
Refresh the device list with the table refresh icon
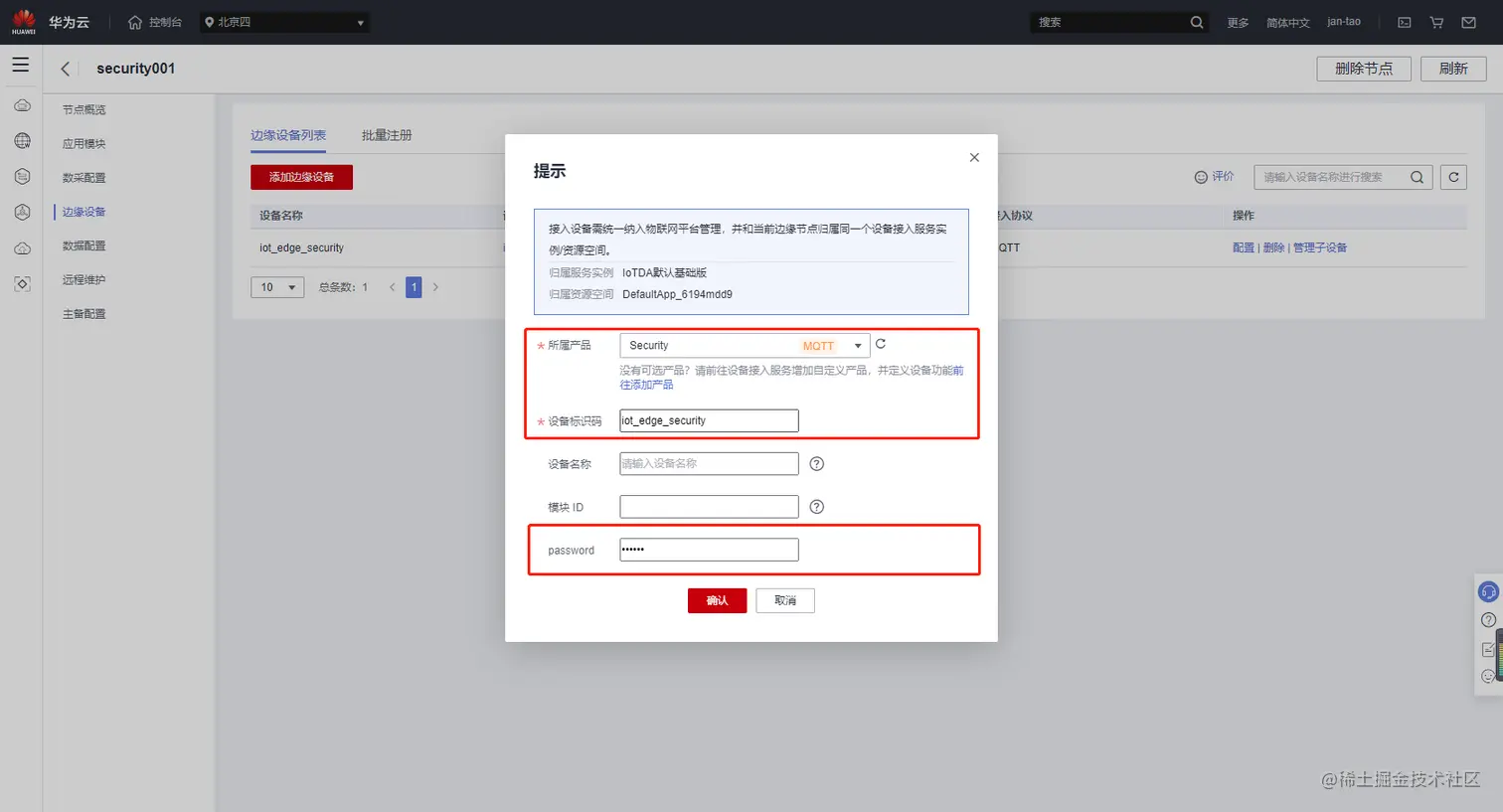[x=1453, y=177]
